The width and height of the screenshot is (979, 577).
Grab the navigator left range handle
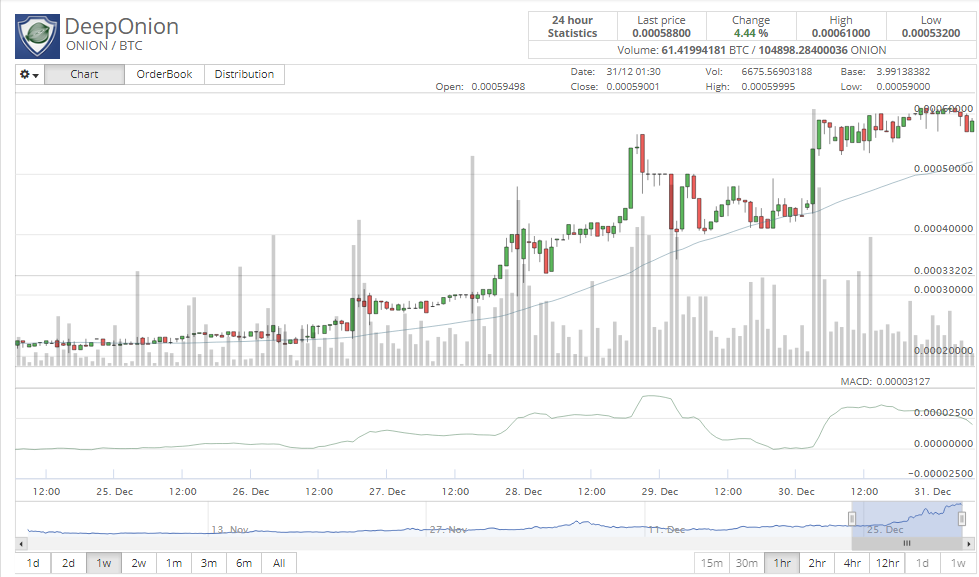tap(852, 518)
